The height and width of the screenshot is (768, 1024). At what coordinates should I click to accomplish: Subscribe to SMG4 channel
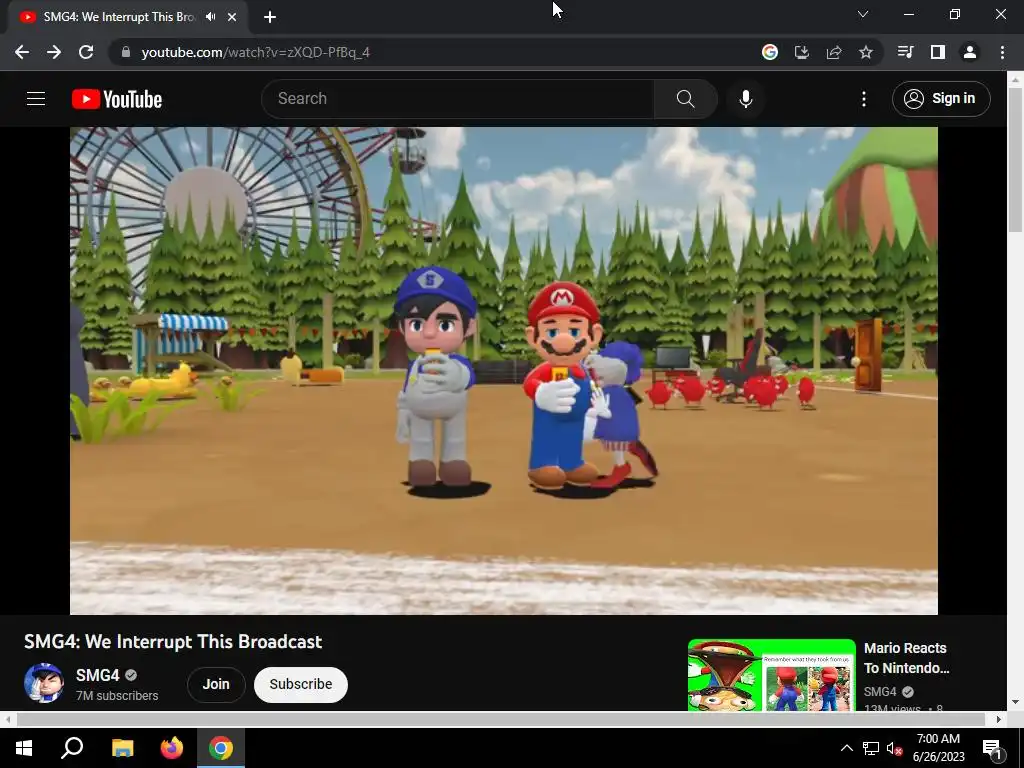300,684
